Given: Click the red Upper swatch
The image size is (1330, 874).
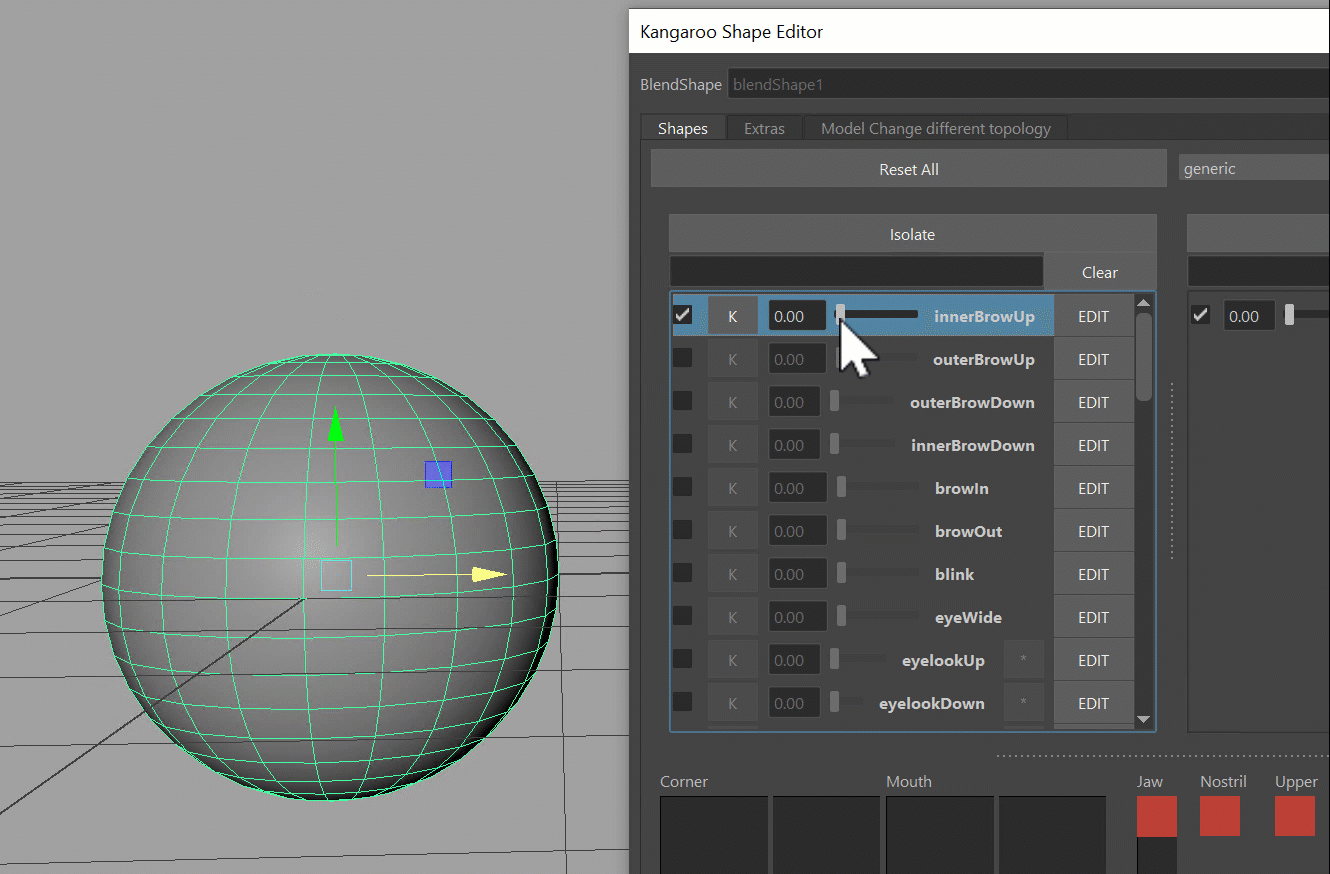Looking at the screenshot, I should point(1295,816).
